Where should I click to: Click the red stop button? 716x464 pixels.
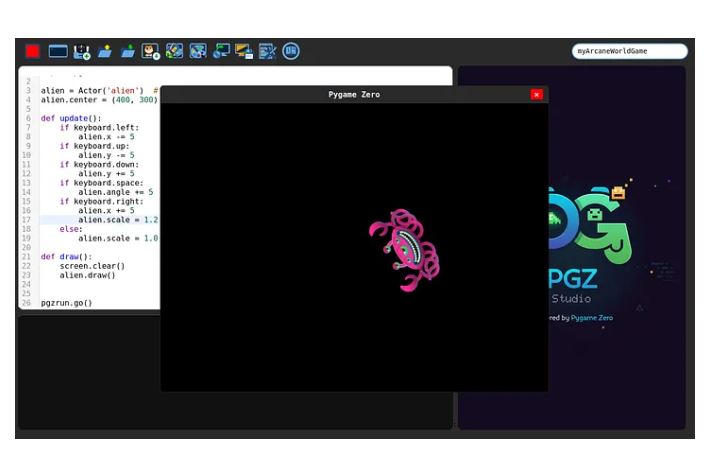[x=33, y=51]
